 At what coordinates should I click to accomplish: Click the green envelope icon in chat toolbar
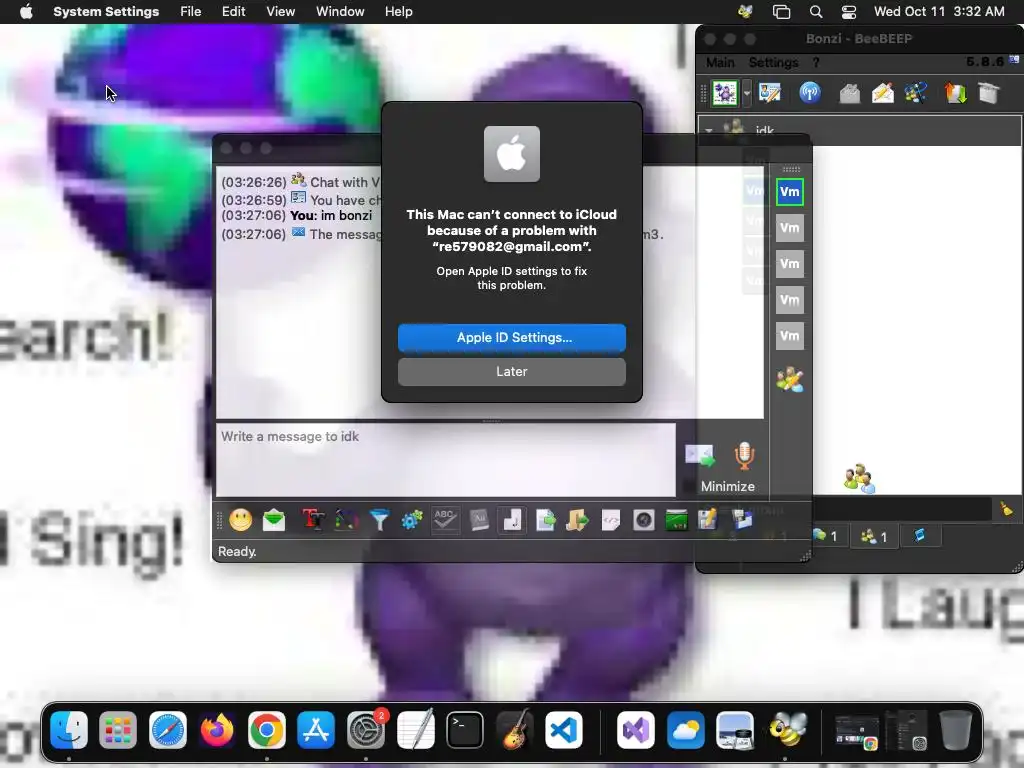(x=274, y=520)
